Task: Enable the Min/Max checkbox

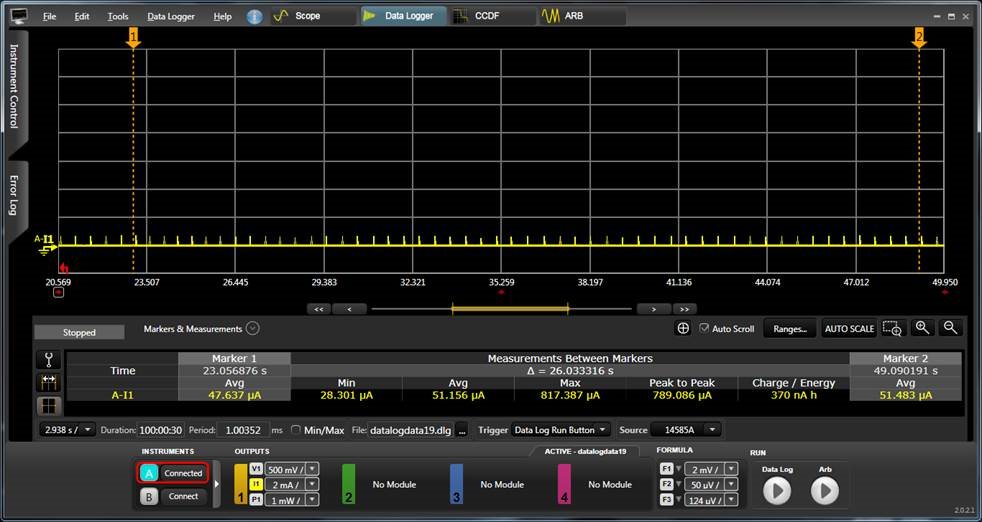Action: point(296,430)
